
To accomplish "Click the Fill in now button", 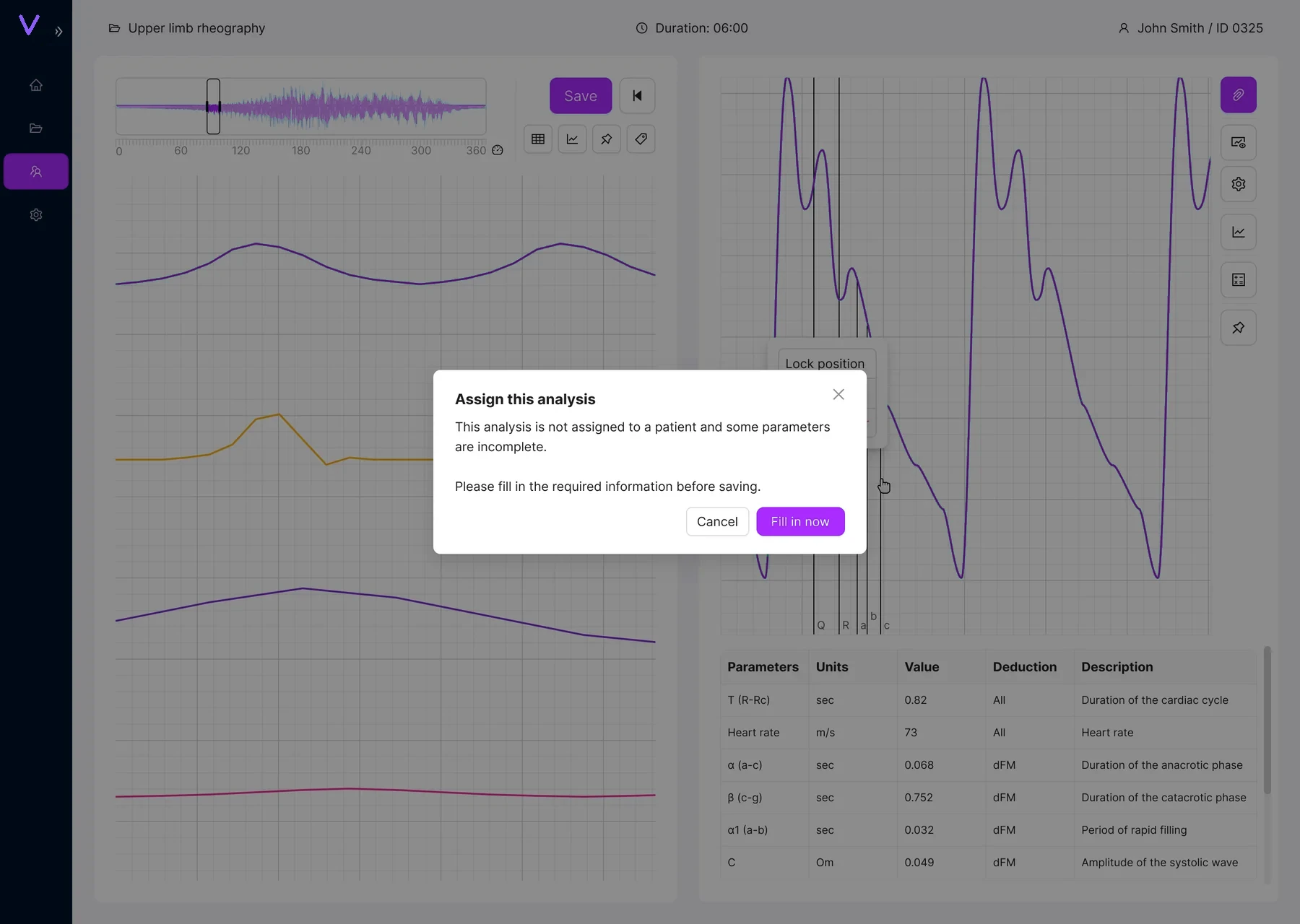I will pos(800,522).
